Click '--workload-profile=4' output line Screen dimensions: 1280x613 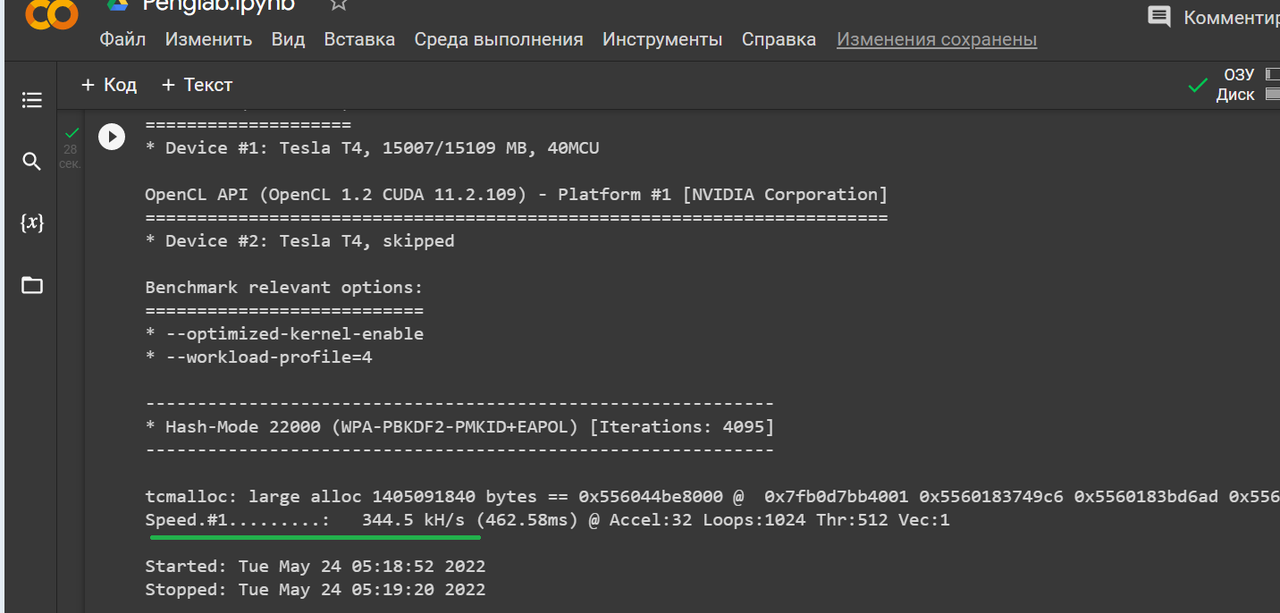(258, 357)
